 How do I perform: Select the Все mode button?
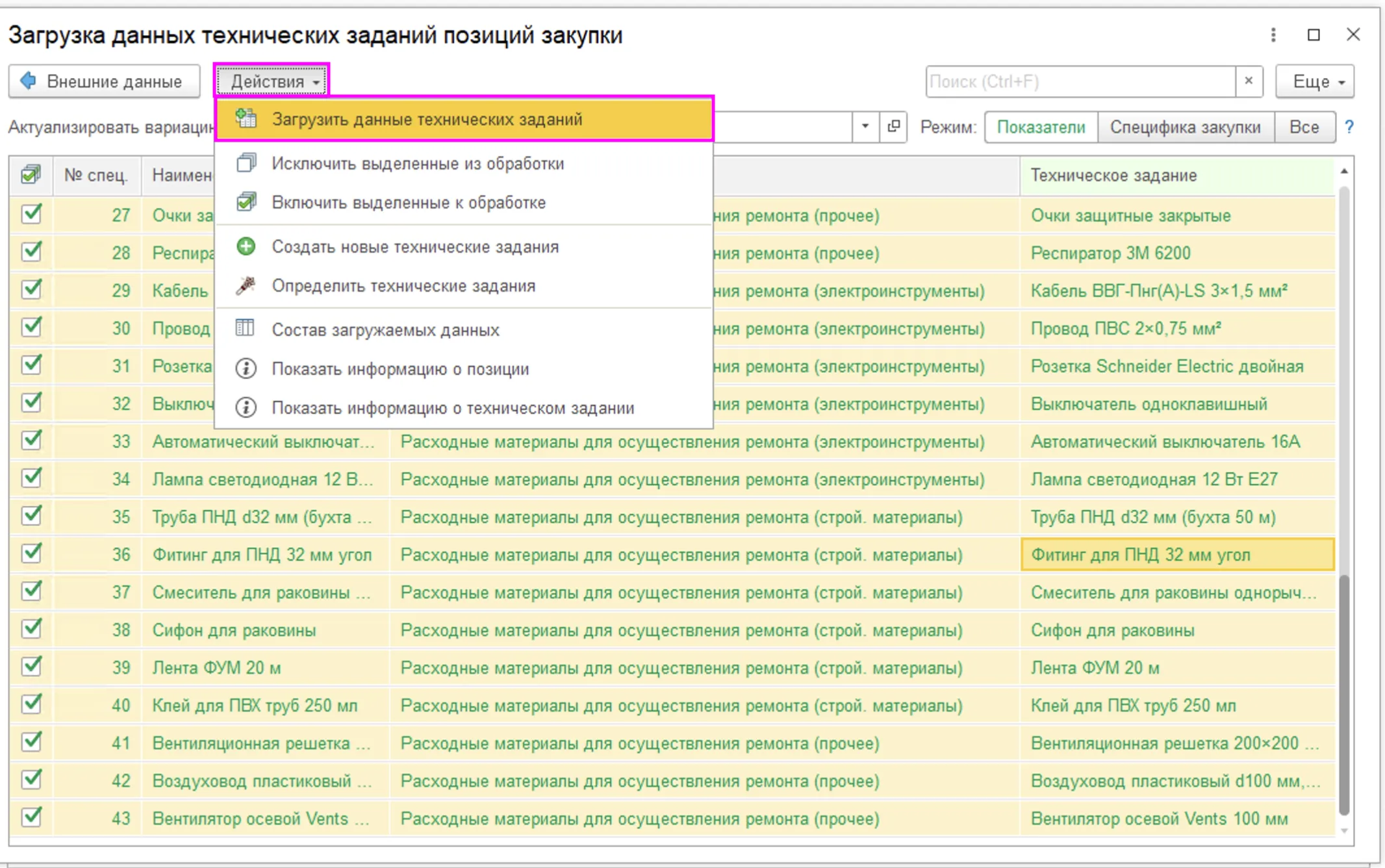pos(1304,127)
